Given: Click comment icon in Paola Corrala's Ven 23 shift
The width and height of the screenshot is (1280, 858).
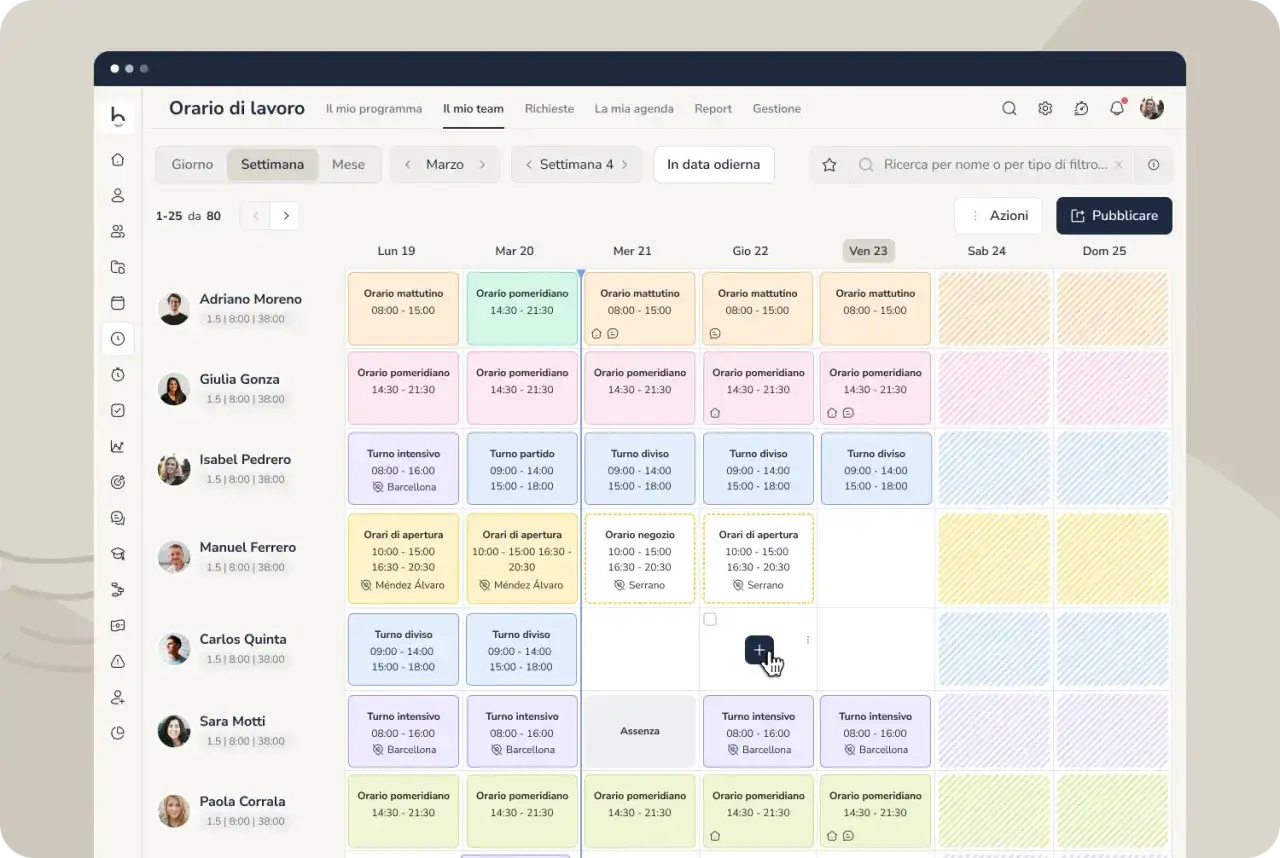Looking at the screenshot, I should tap(848, 835).
